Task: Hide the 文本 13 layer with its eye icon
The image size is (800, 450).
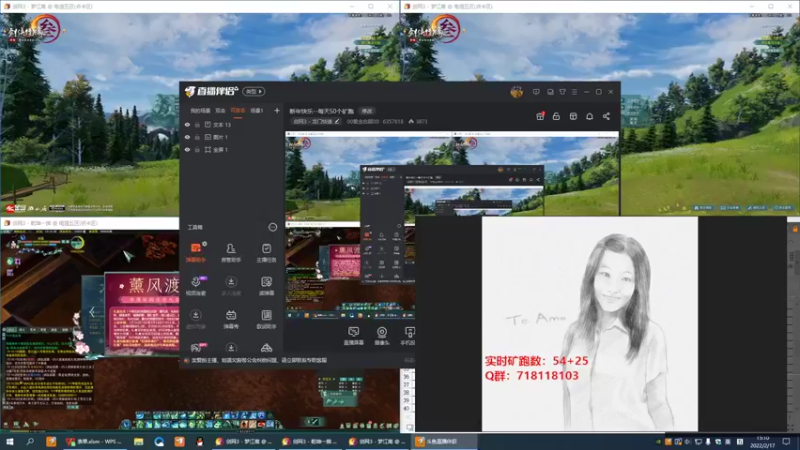Action: [x=187, y=124]
